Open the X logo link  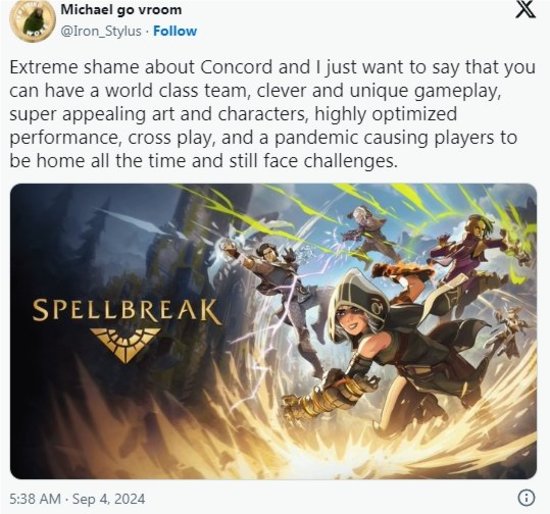[525, 10]
